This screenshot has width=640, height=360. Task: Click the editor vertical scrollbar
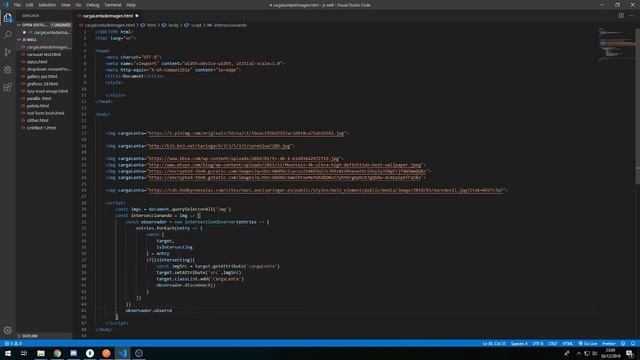[x=638, y=106]
